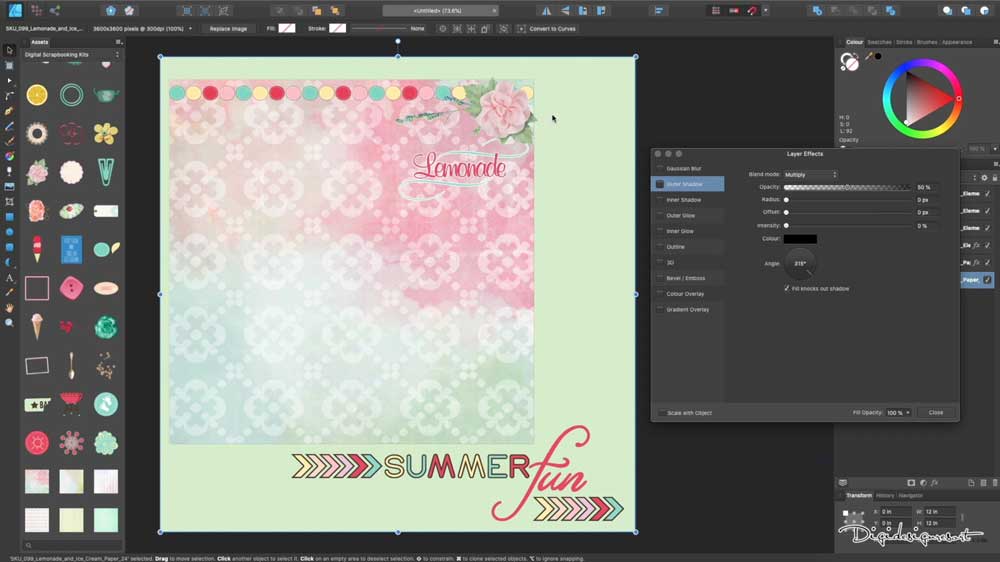This screenshot has height=562, width=1000.
Task: Open Digital Scrapbooking Kits category dropdown
Action: click(71, 55)
